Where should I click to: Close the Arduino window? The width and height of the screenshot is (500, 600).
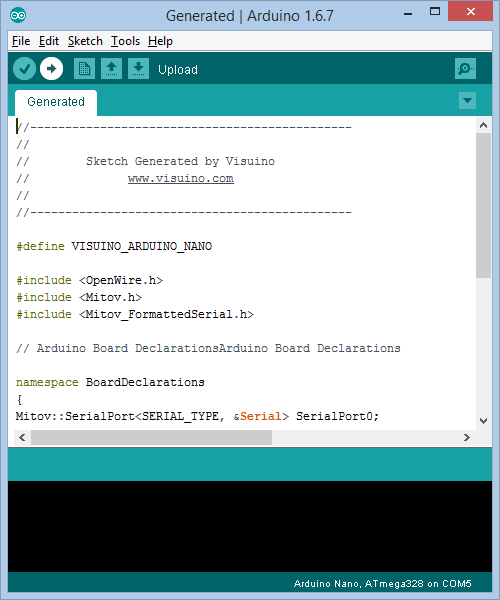point(471,11)
